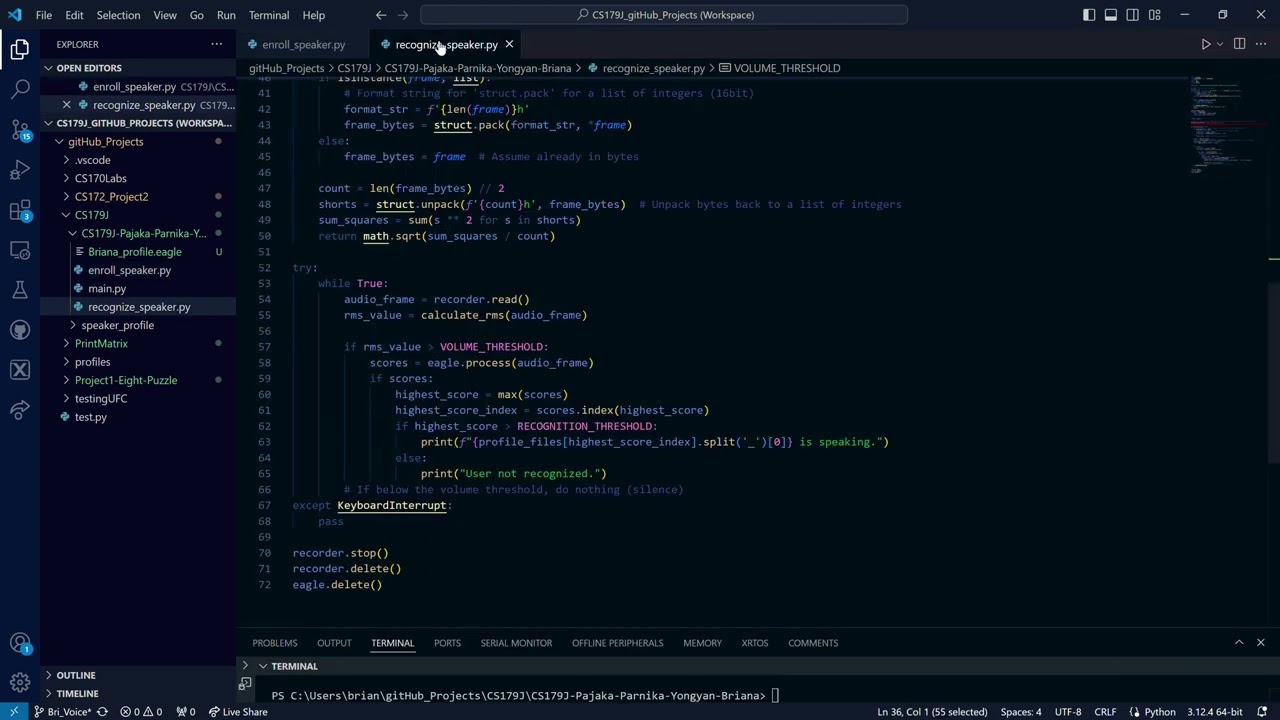1280x720 pixels.
Task: Synchronize changes in status bar
Action: coord(102,712)
